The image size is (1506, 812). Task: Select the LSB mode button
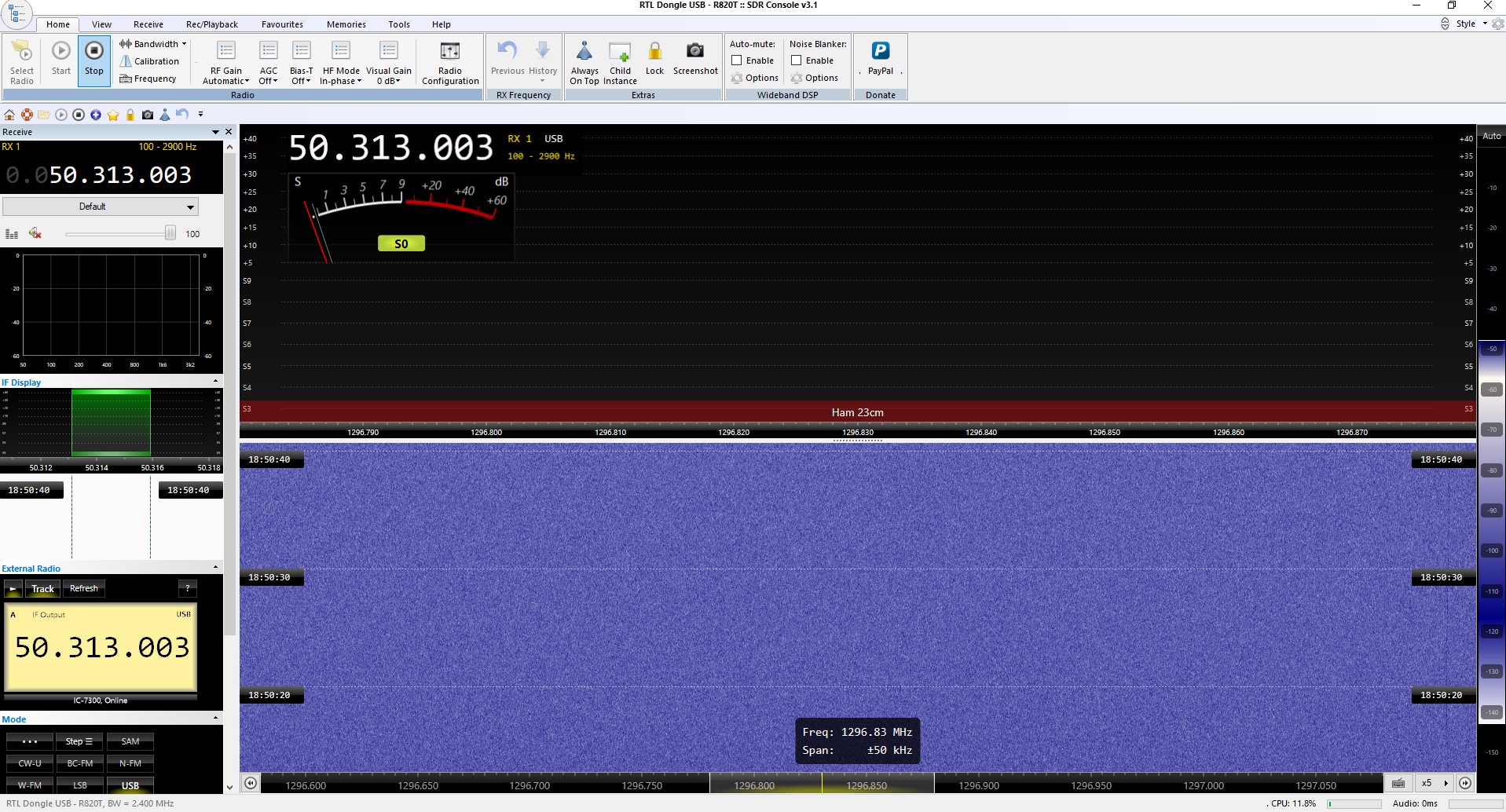pos(80,785)
